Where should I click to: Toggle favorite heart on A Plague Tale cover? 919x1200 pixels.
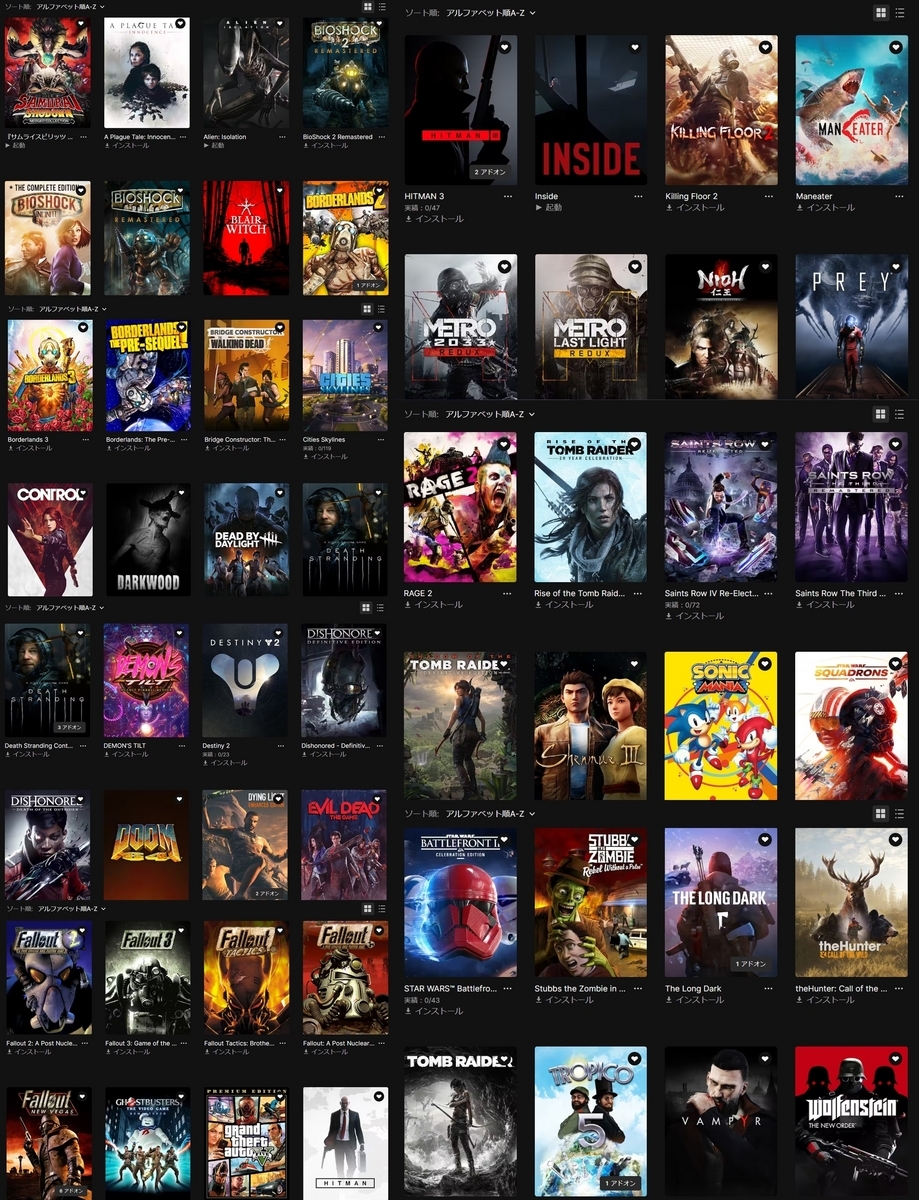point(180,25)
